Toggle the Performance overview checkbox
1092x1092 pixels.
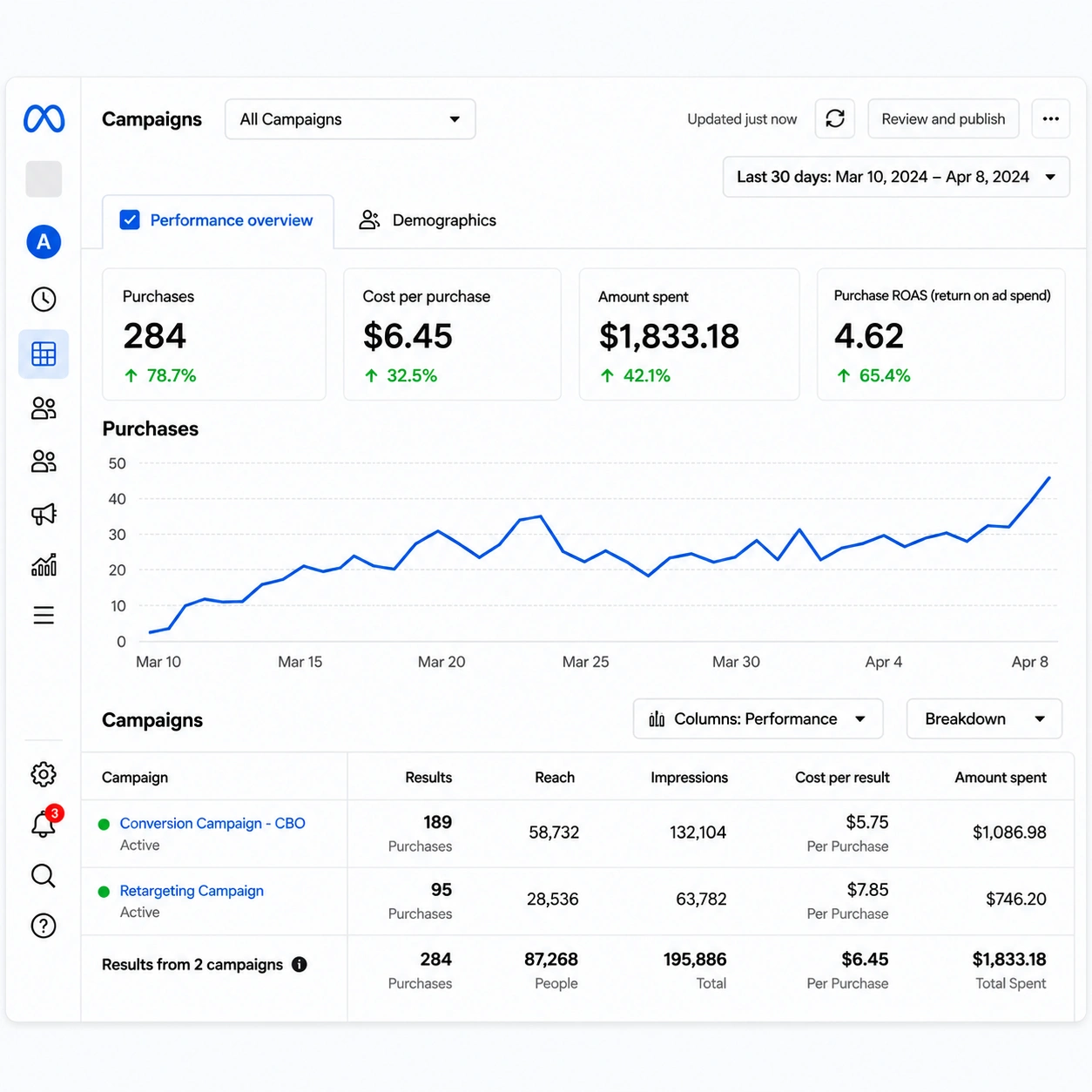[130, 219]
